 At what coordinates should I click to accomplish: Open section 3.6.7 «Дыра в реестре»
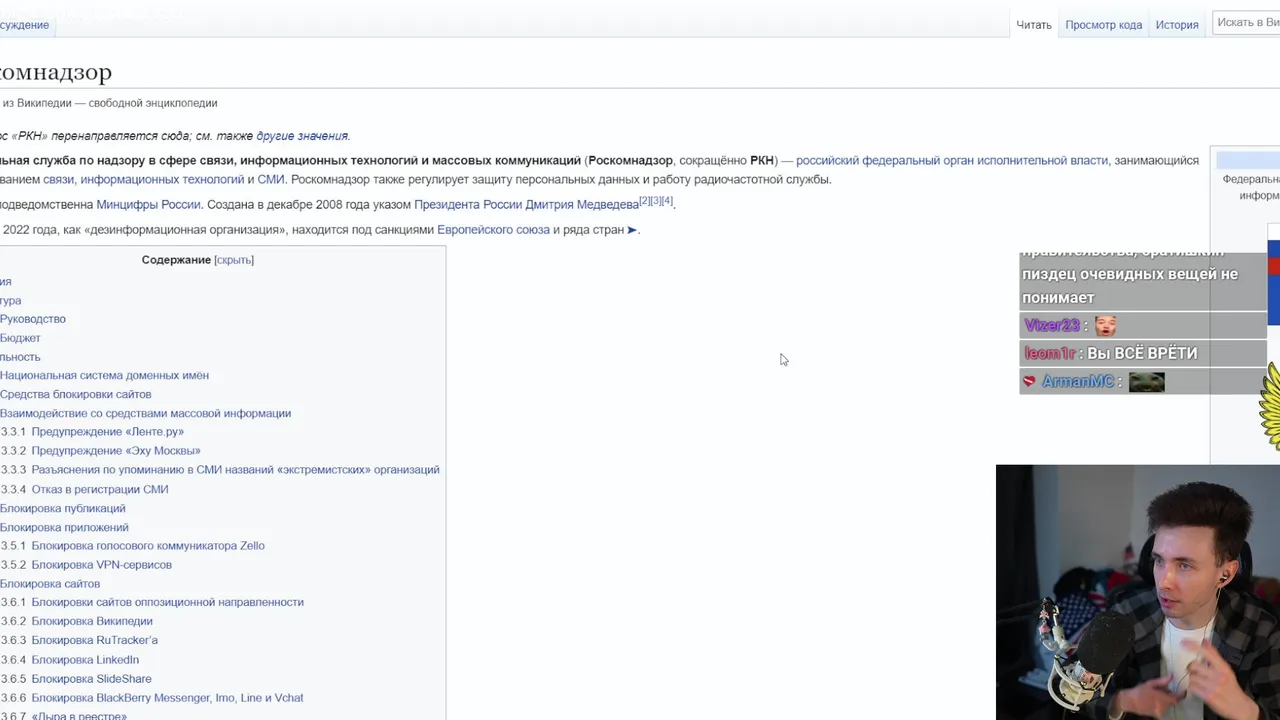(64, 716)
